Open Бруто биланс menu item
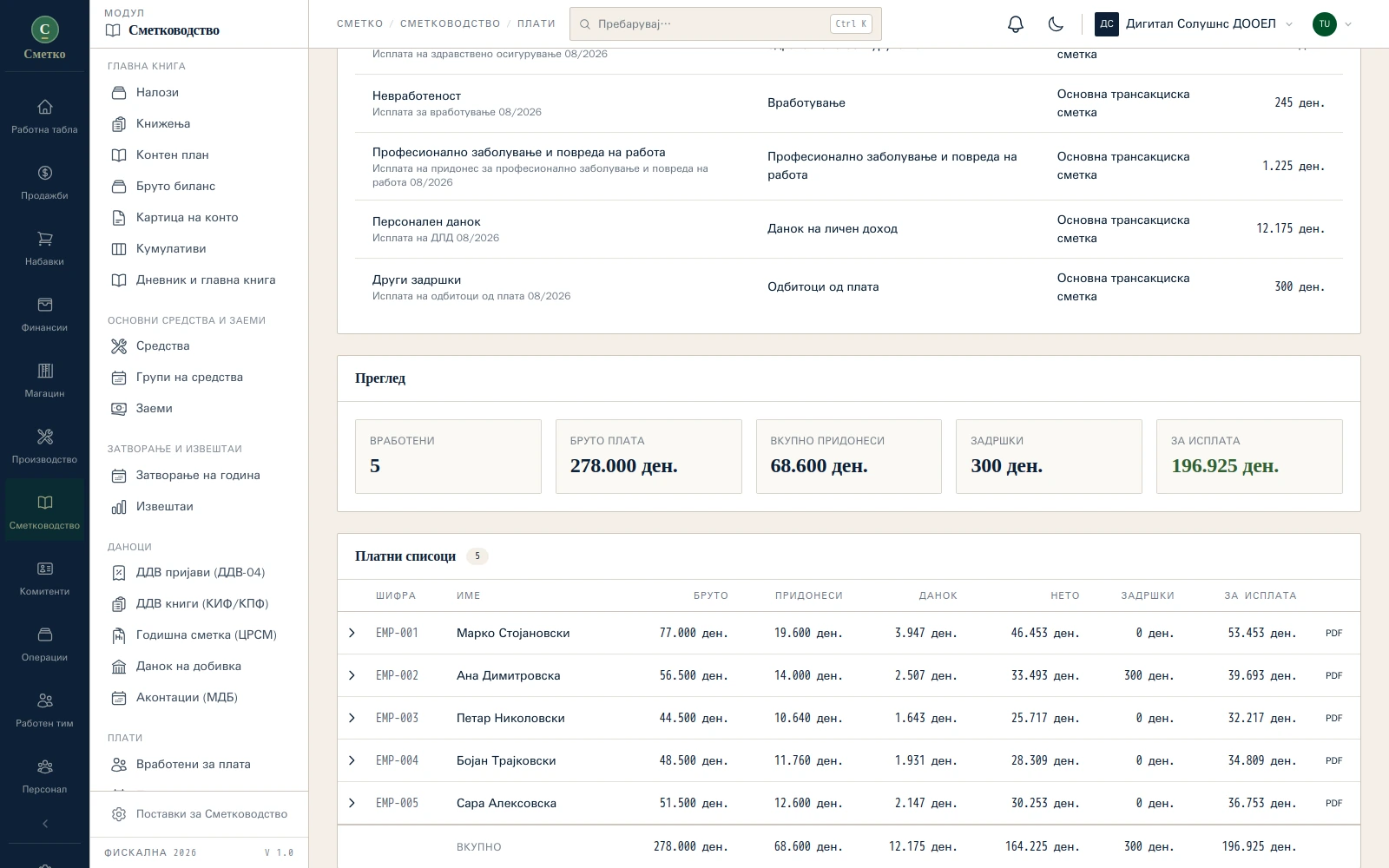 [x=199, y=186]
